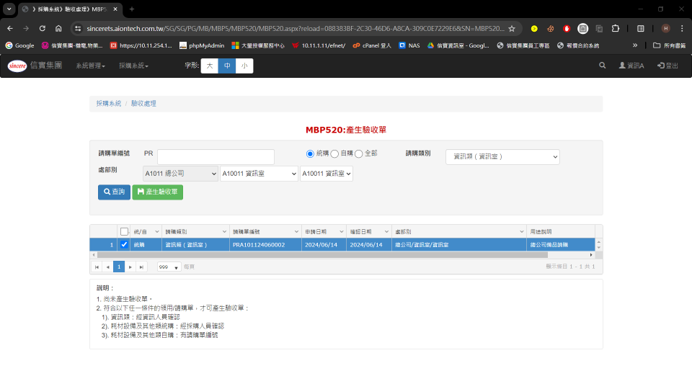This screenshot has width=692, height=371.
Task: Open the browser side panel icon
Action: (640, 29)
